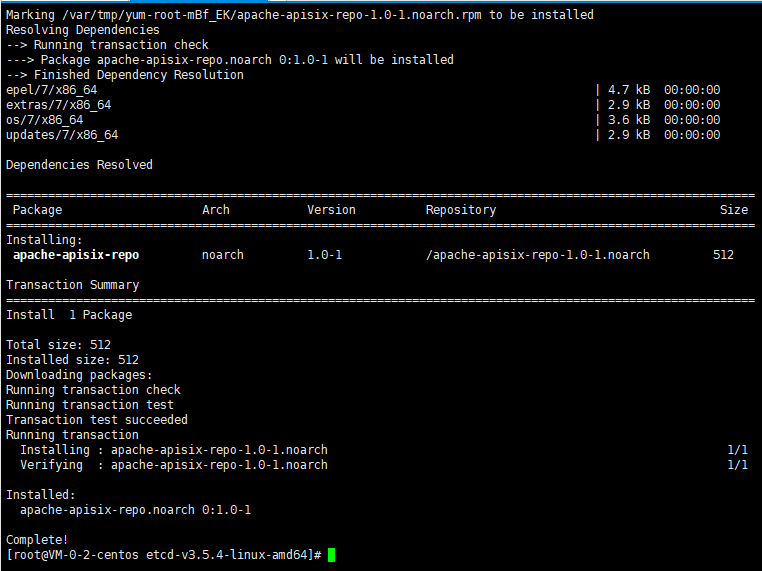Screen dimensions: 762x571
Task: Select the shell prompt "[root@VM-0-2-centos etcd-v3.5.4-linux-amd64]#"
Action: pyautogui.click(x=164, y=555)
